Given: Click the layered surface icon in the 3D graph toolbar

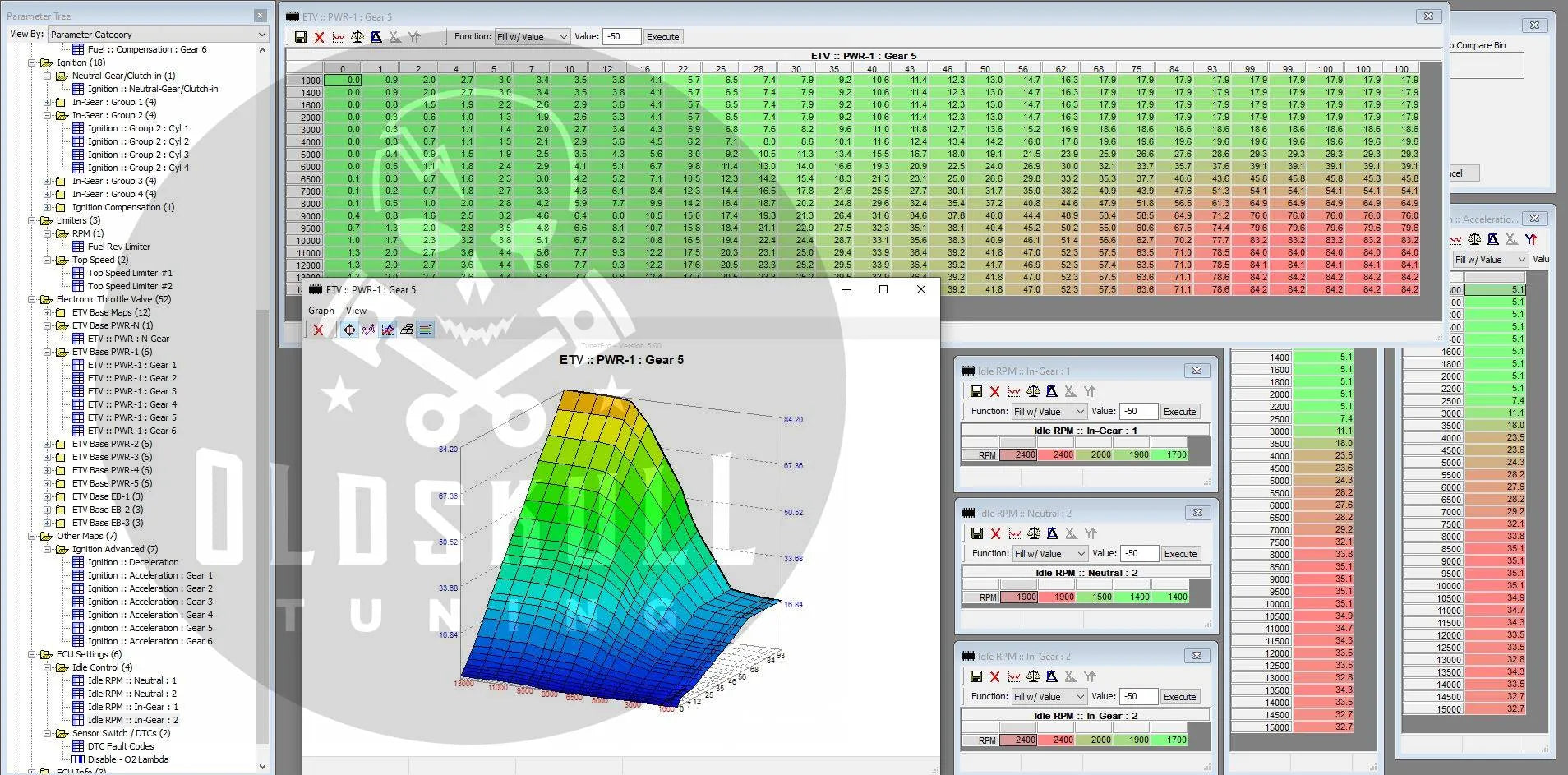Looking at the screenshot, I should tap(407, 330).
